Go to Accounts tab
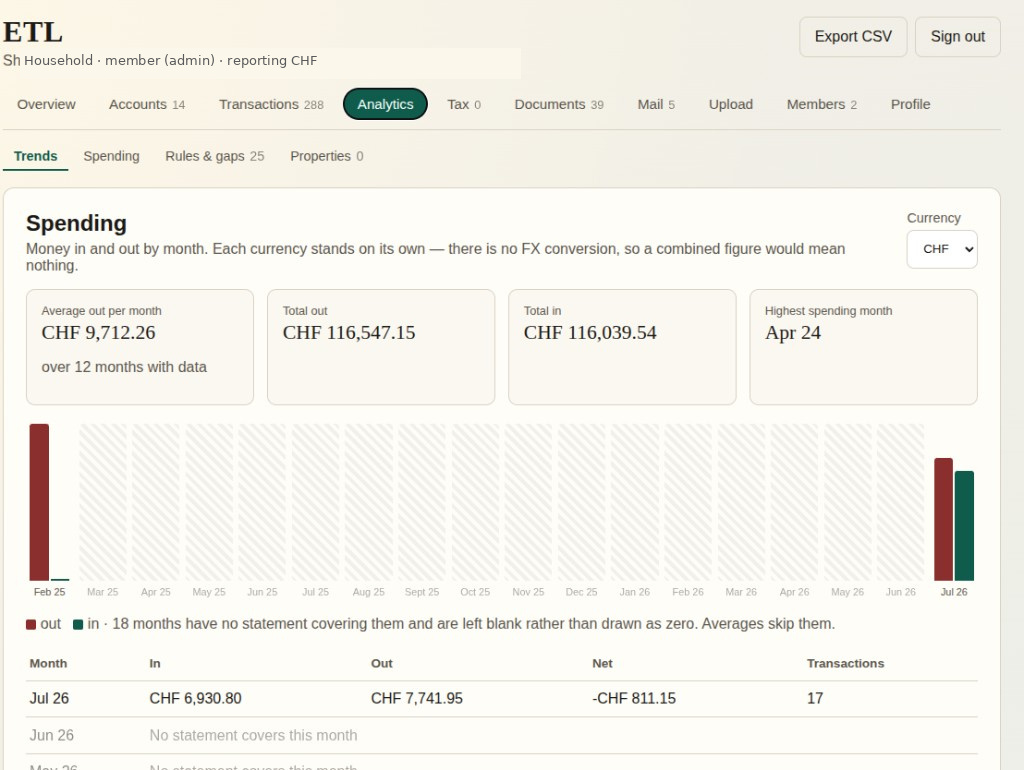 [x=147, y=104]
